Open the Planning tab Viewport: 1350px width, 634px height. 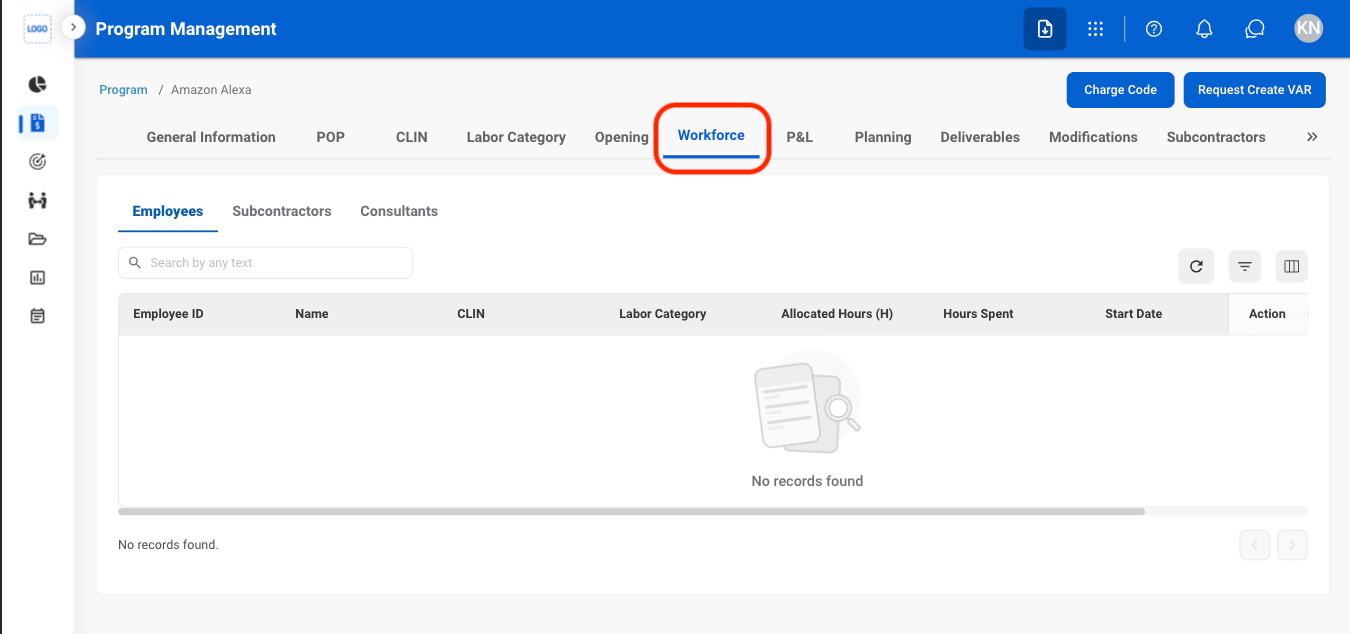883,137
